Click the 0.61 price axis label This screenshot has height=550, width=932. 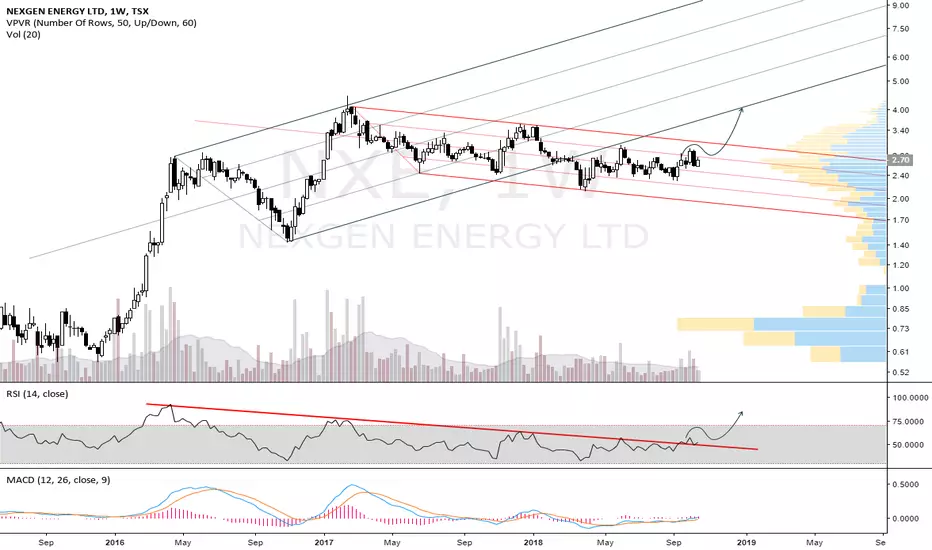coord(900,352)
